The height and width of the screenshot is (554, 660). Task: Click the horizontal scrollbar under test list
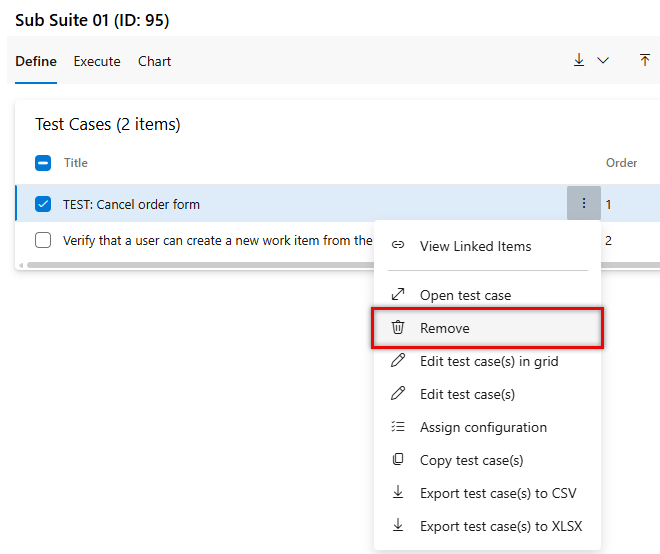[200, 265]
